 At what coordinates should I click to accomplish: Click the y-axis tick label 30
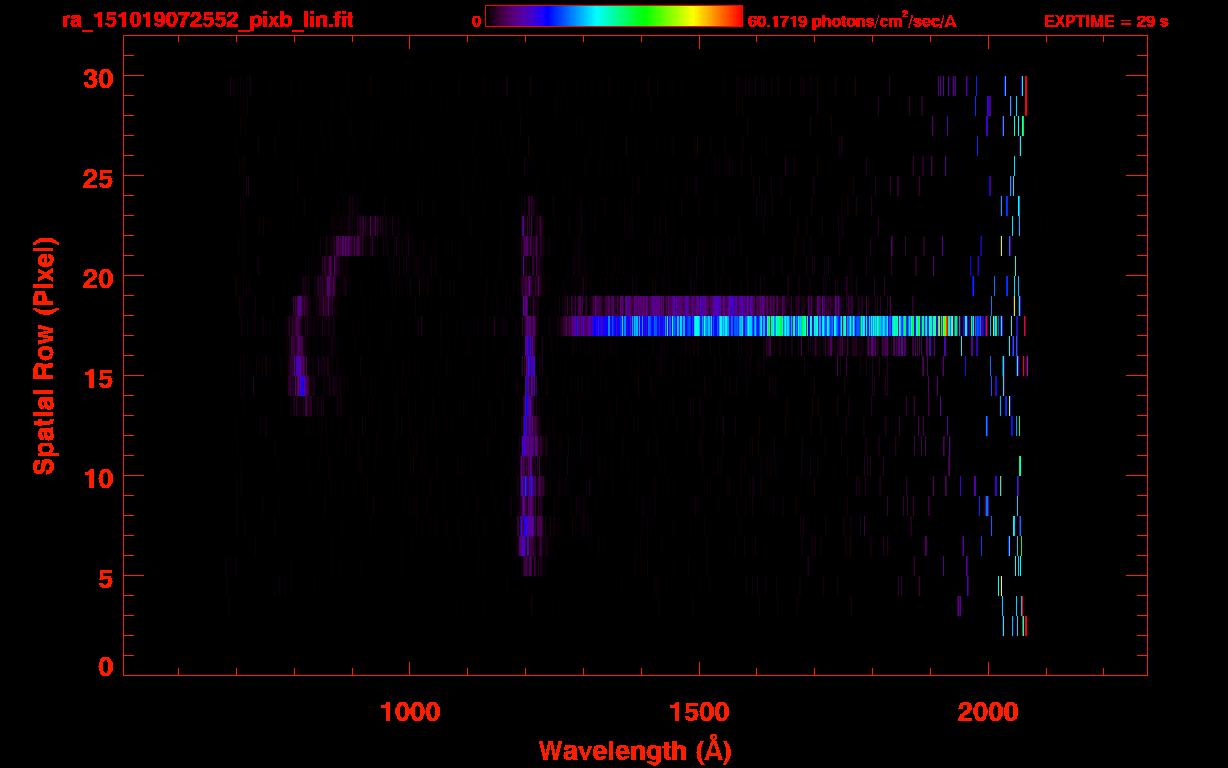click(96, 76)
